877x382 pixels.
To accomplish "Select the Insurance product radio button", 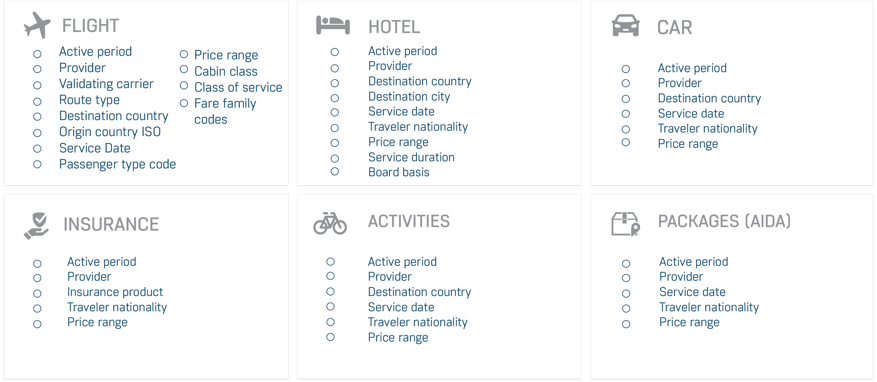I will point(37,293).
